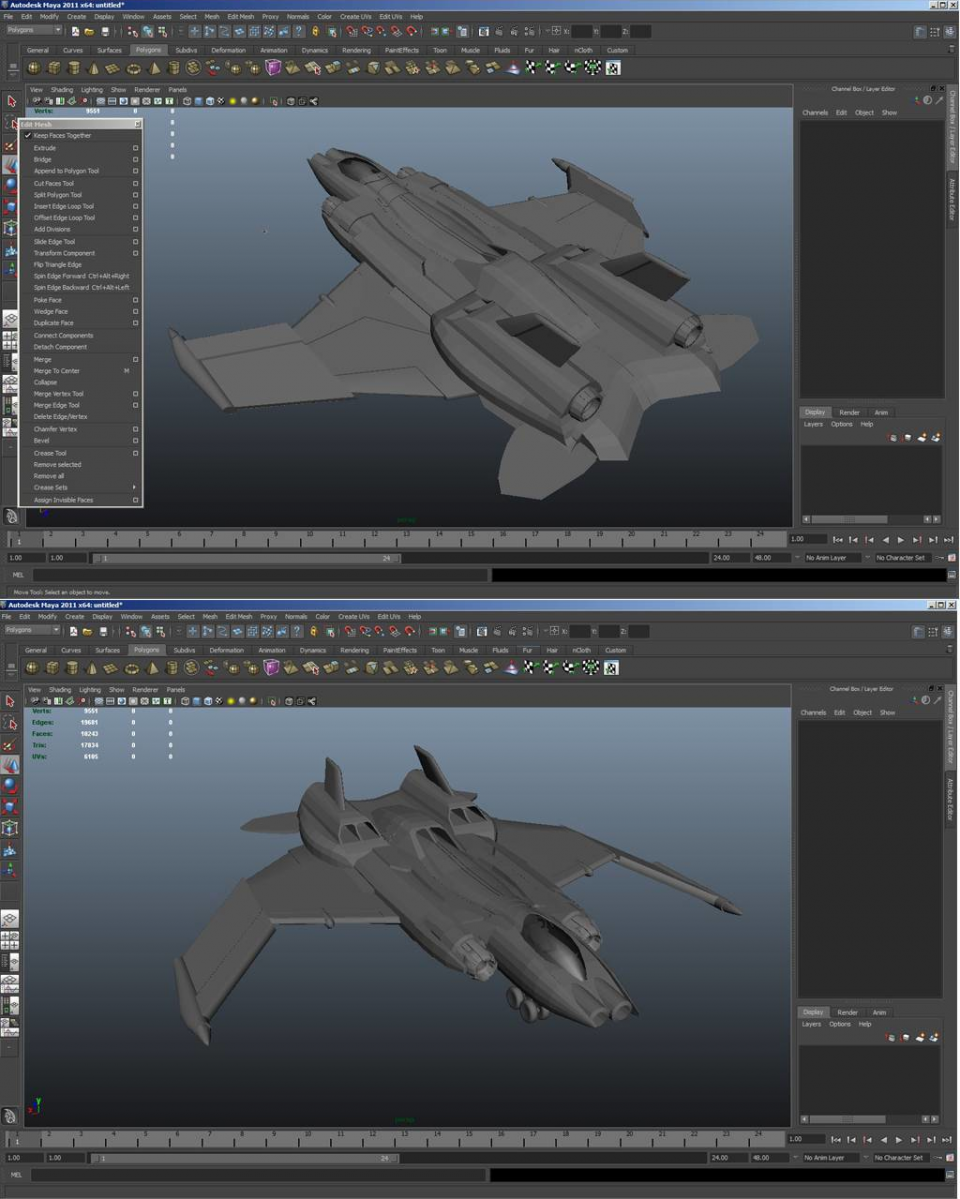
Task: Switch to Render tab in upper Layer Editor
Action: (x=849, y=412)
